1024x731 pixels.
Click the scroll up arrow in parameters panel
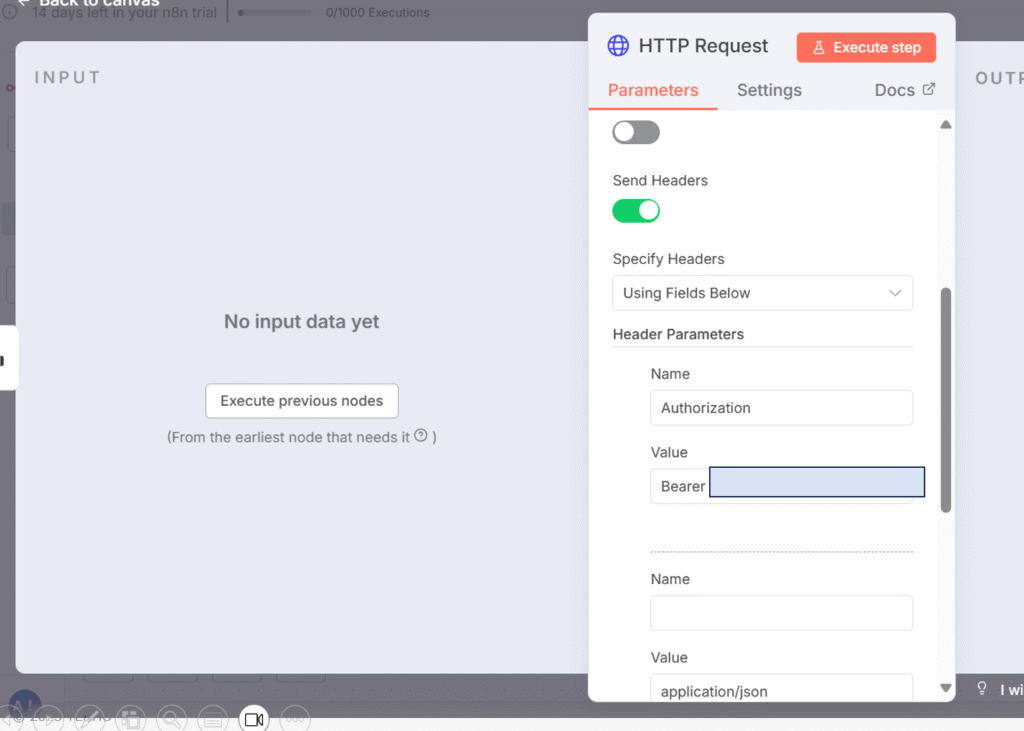tap(946, 125)
